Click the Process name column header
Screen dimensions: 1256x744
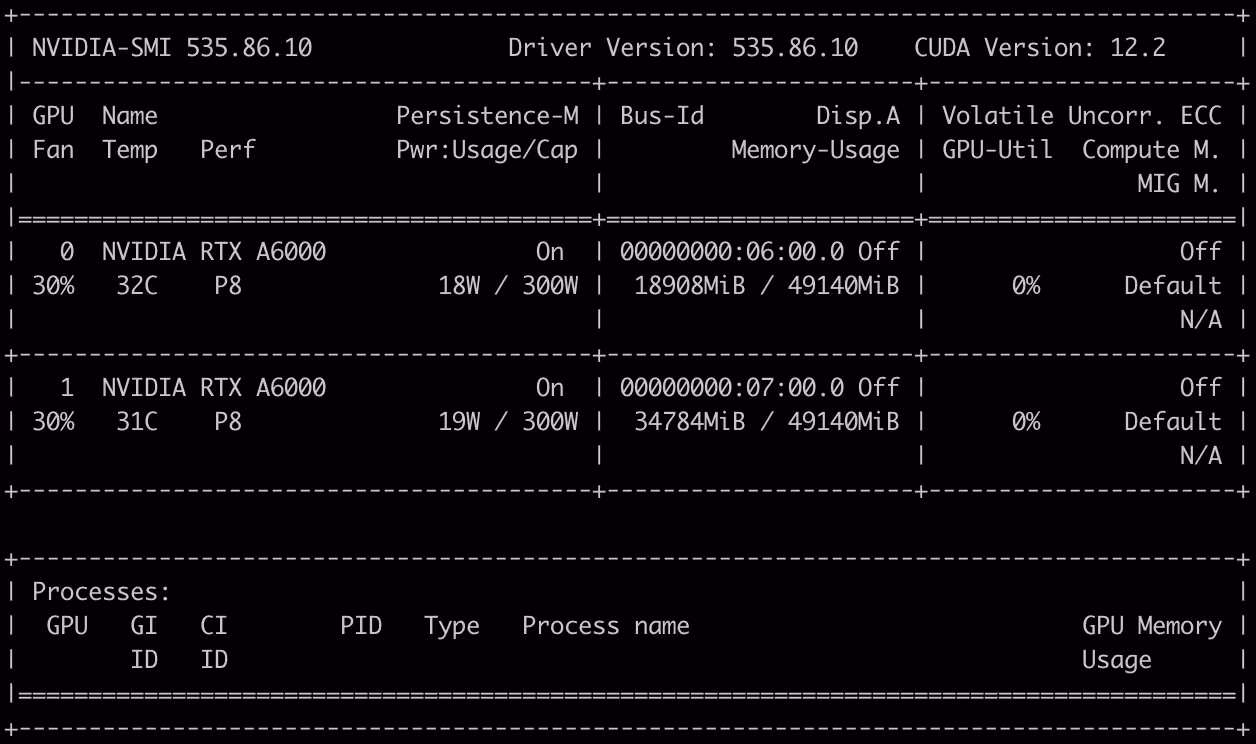click(x=606, y=626)
